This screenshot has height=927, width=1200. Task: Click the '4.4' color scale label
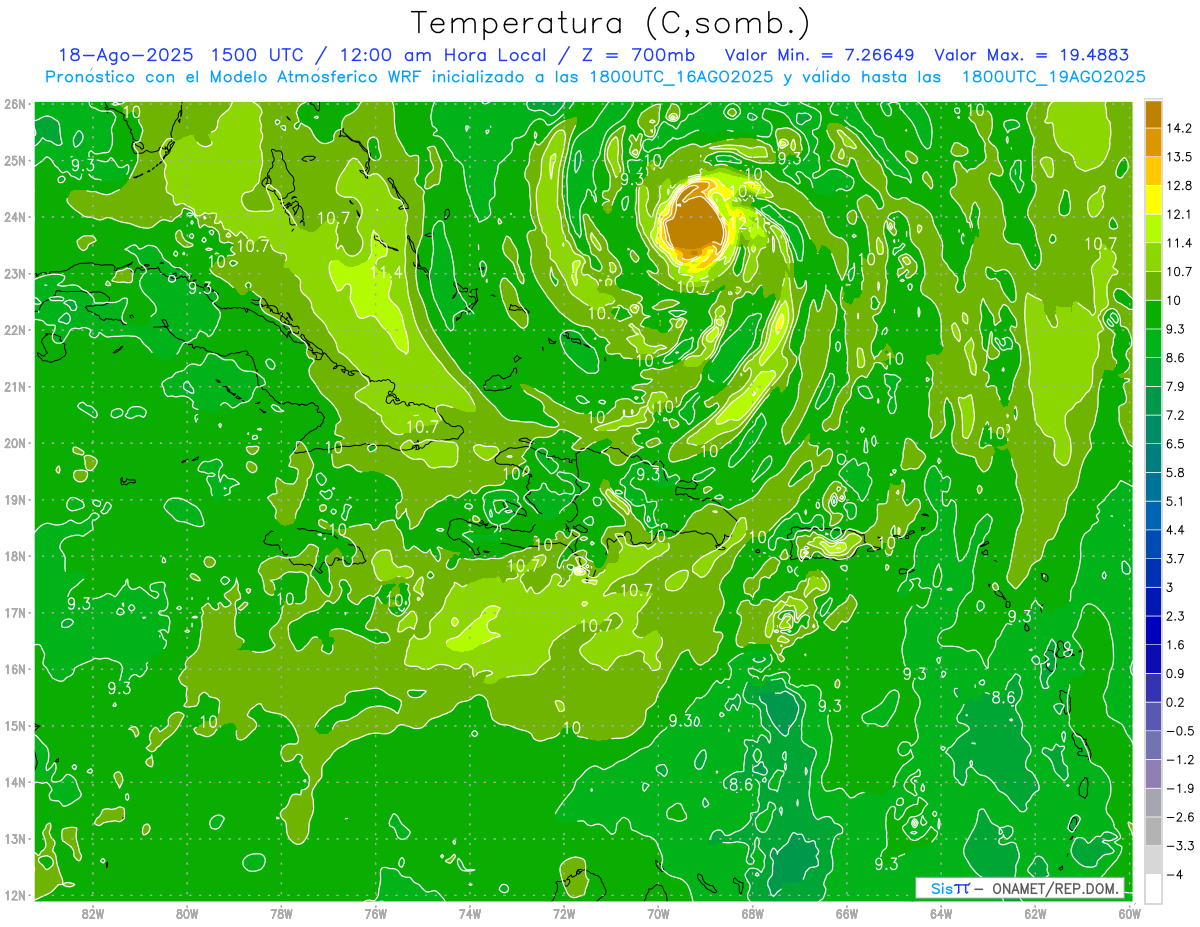coord(1177,530)
